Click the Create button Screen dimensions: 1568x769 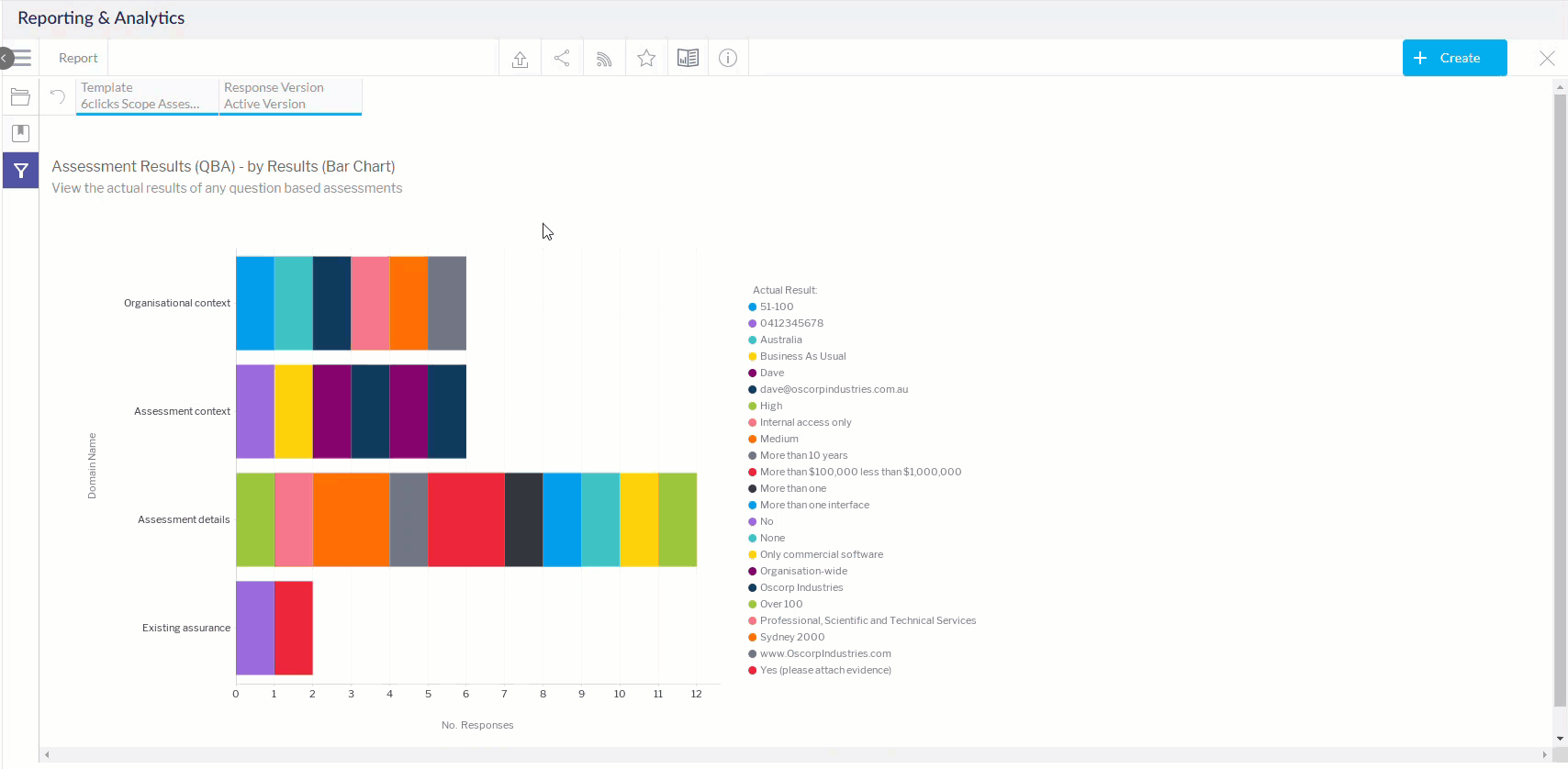[x=1454, y=58]
